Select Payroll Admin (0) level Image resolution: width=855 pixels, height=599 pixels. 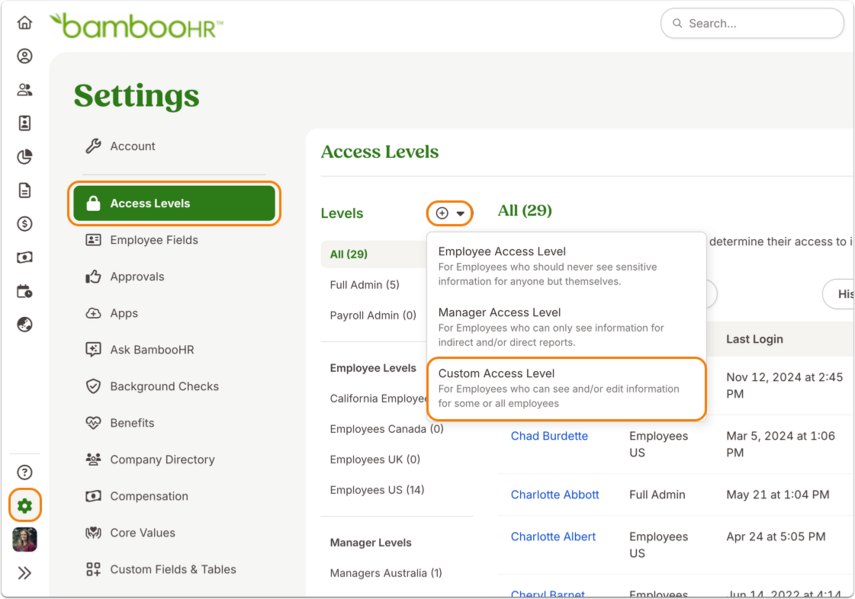click(373, 315)
